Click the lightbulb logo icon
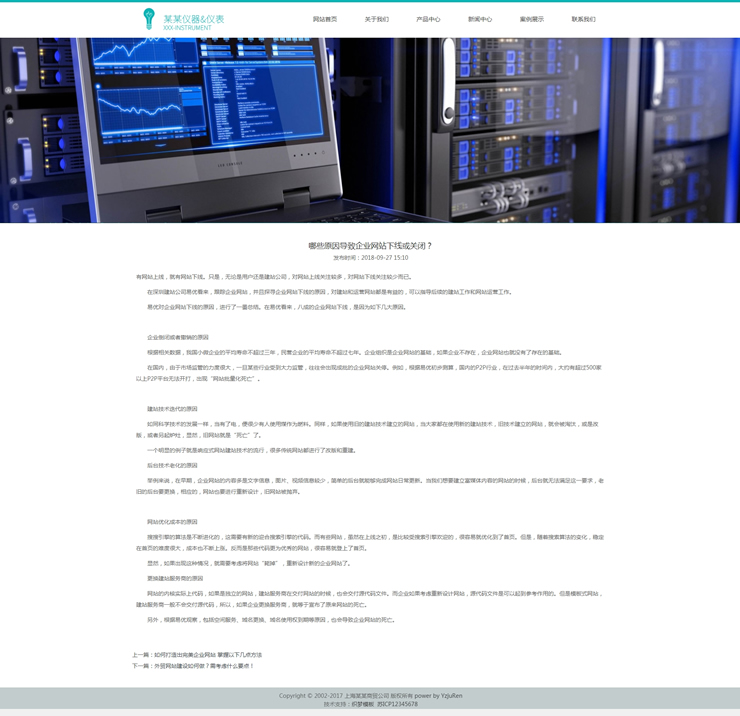 click(149, 18)
